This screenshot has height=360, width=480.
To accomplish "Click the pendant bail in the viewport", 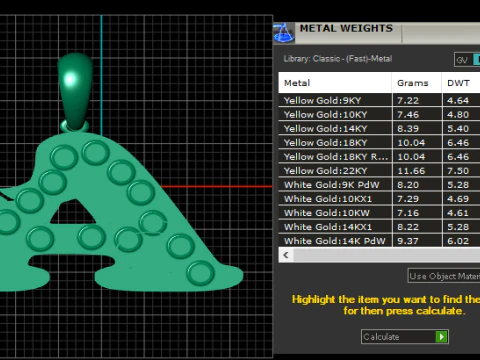I will point(75,92).
